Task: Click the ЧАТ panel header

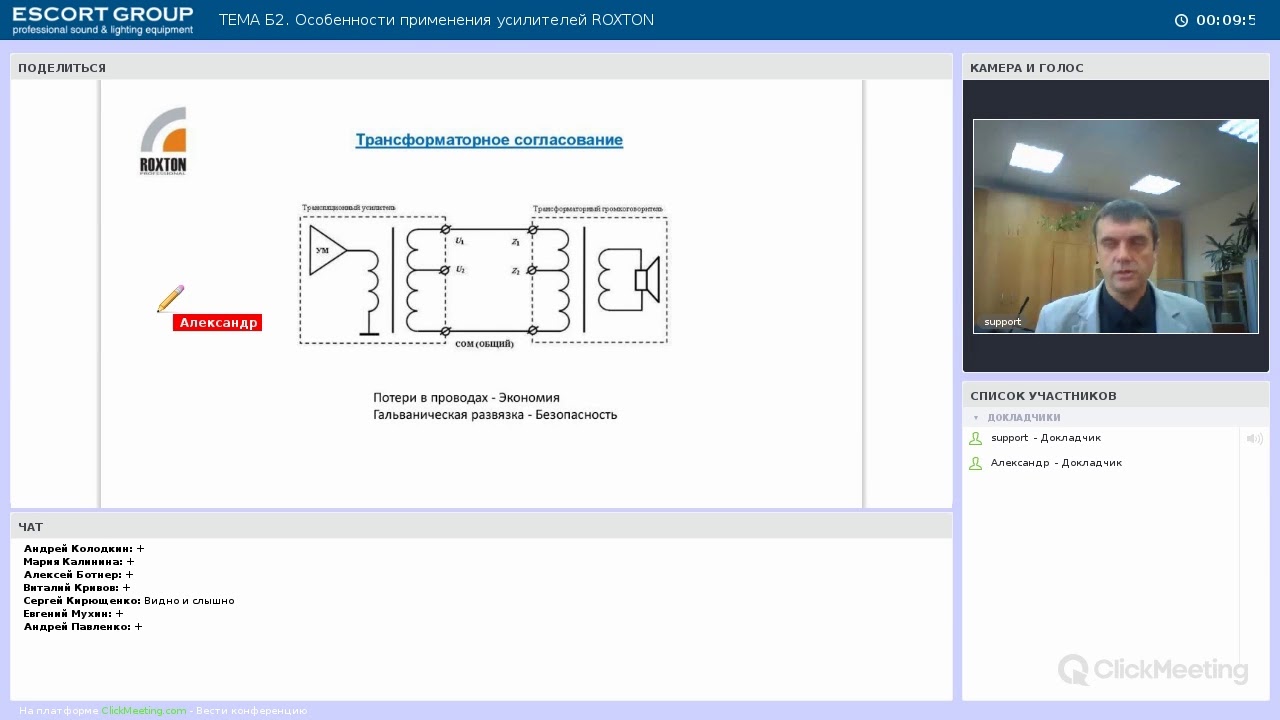Action: pyautogui.click(x=481, y=526)
